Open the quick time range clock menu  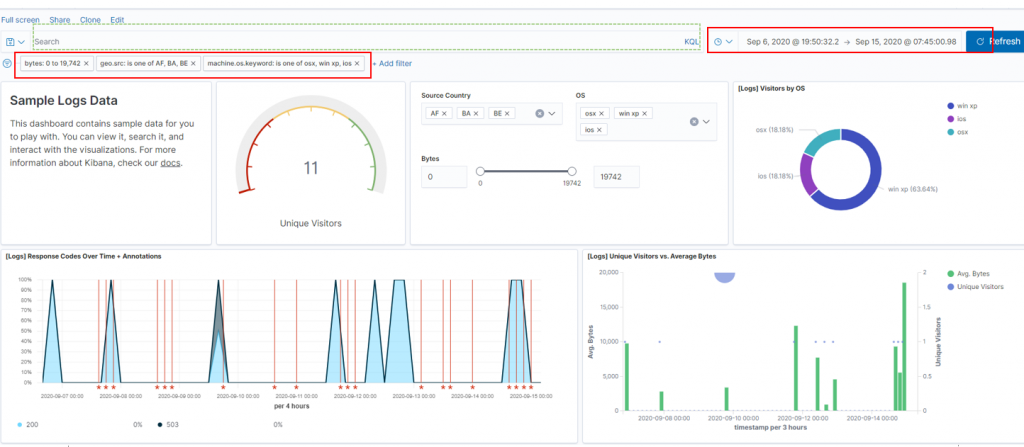[x=724, y=41]
